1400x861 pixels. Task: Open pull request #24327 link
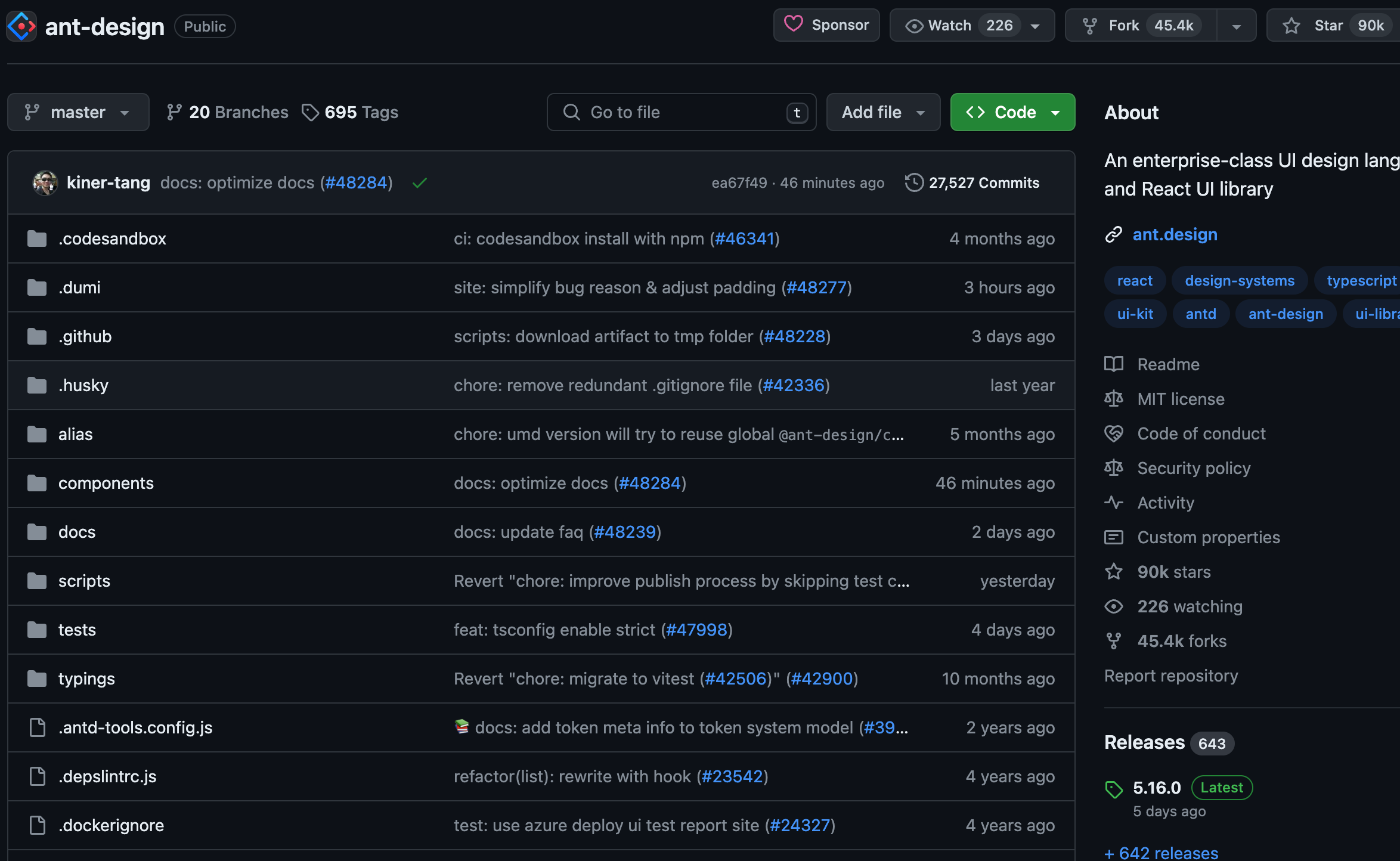pyautogui.click(x=800, y=825)
